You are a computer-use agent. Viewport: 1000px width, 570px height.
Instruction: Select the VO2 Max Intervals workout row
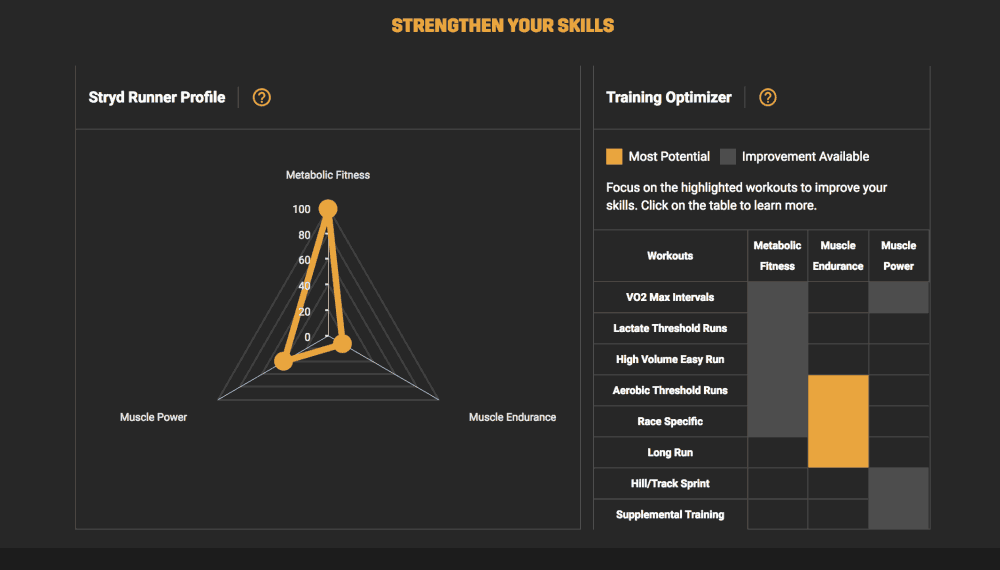pyautogui.click(x=761, y=297)
